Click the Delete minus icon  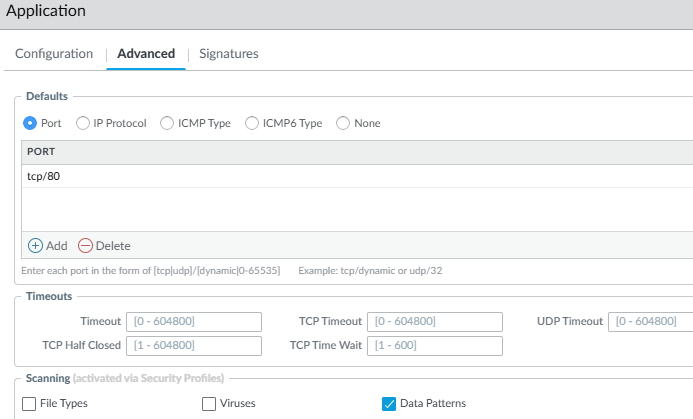click(85, 245)
